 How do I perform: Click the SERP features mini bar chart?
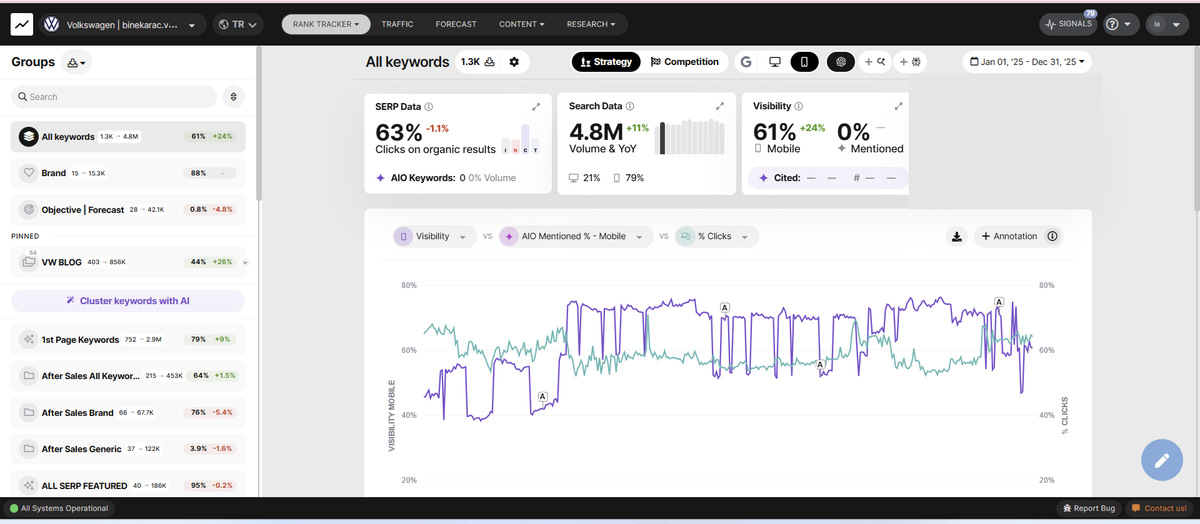[x=520, y=141]
